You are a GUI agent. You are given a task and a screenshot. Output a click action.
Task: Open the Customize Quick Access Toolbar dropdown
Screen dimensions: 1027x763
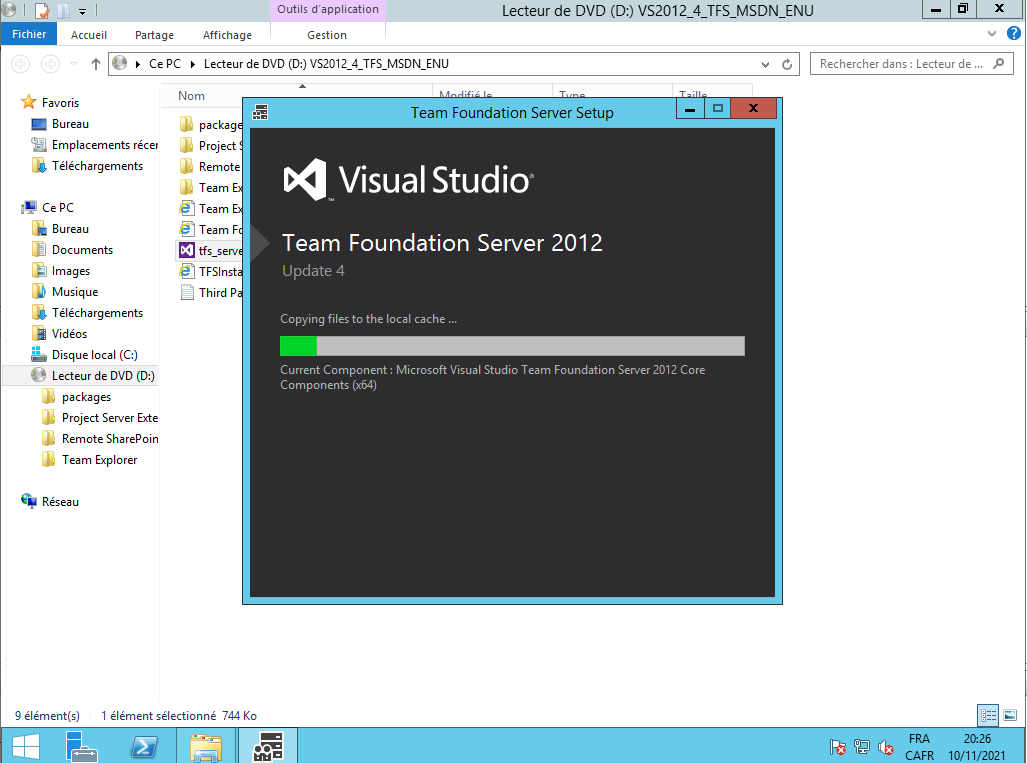point(82,11)
